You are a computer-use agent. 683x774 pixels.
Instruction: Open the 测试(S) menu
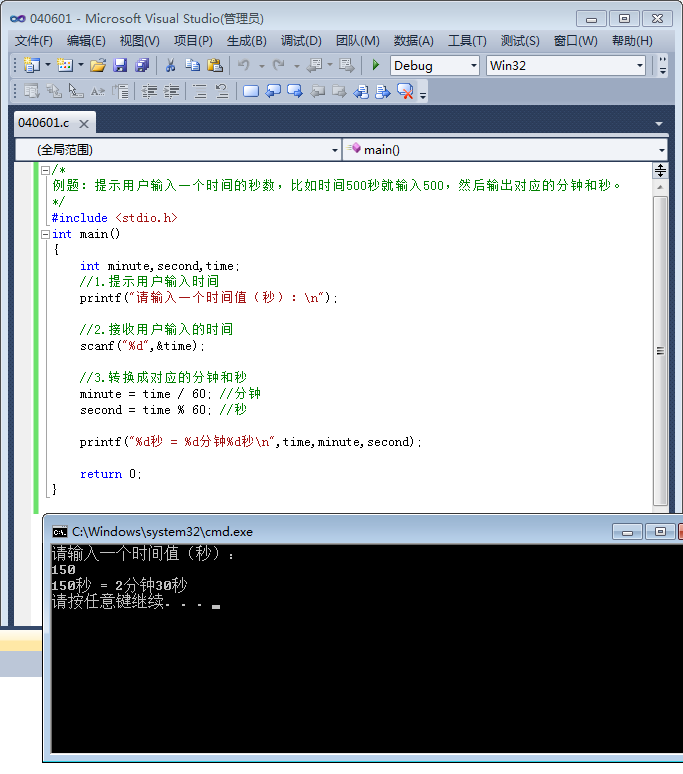[x=520, y=40]
